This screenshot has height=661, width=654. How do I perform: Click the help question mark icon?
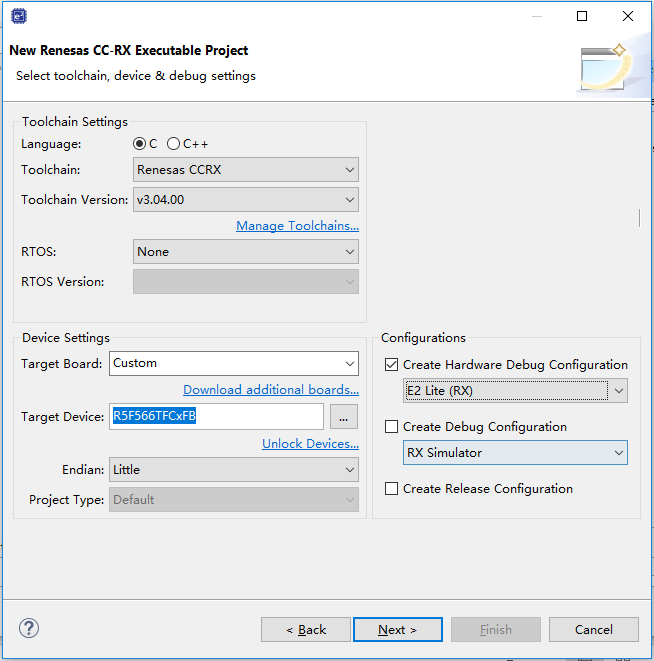(x=29, y=628)
